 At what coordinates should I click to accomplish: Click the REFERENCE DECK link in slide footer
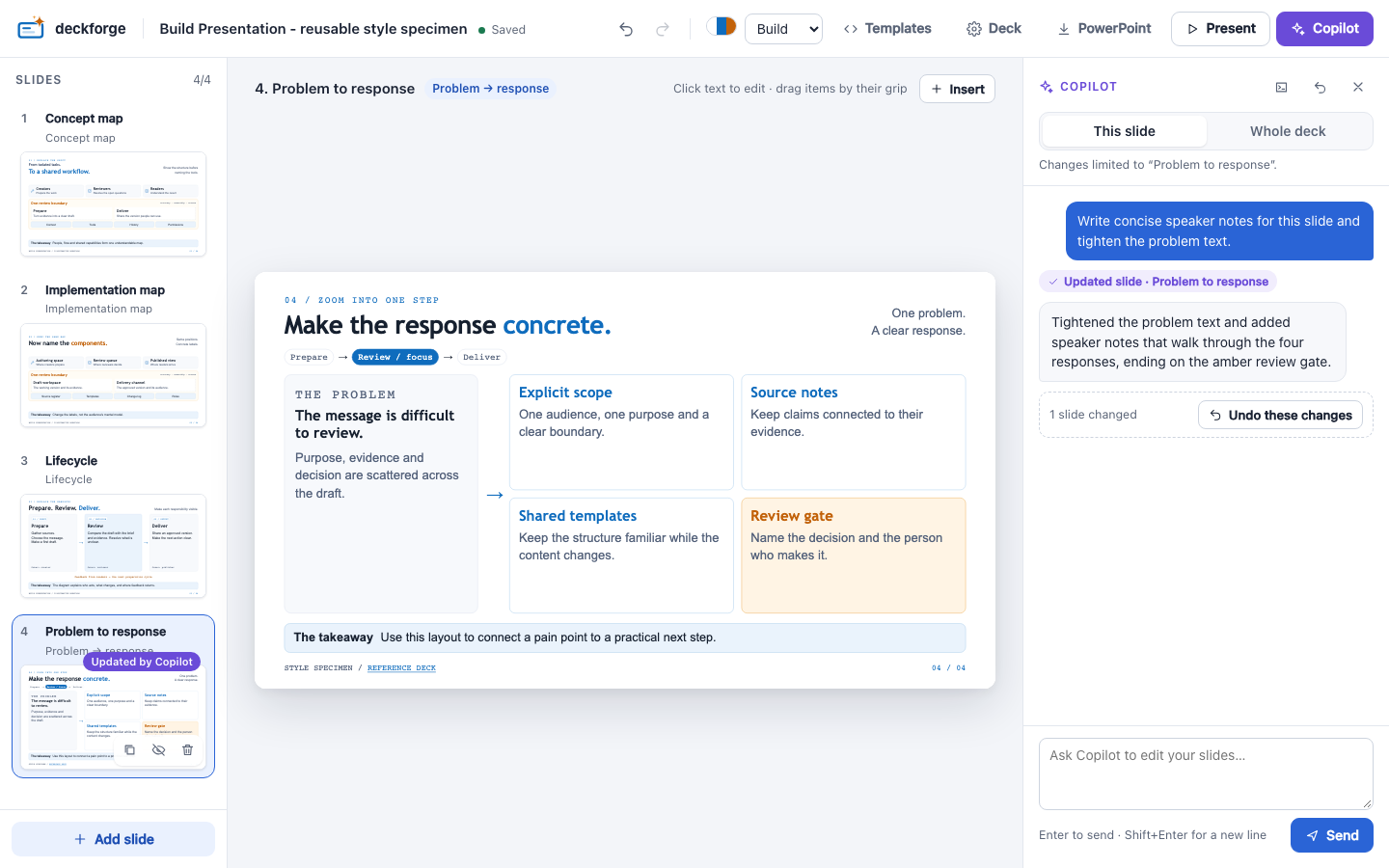click(401, 667)
